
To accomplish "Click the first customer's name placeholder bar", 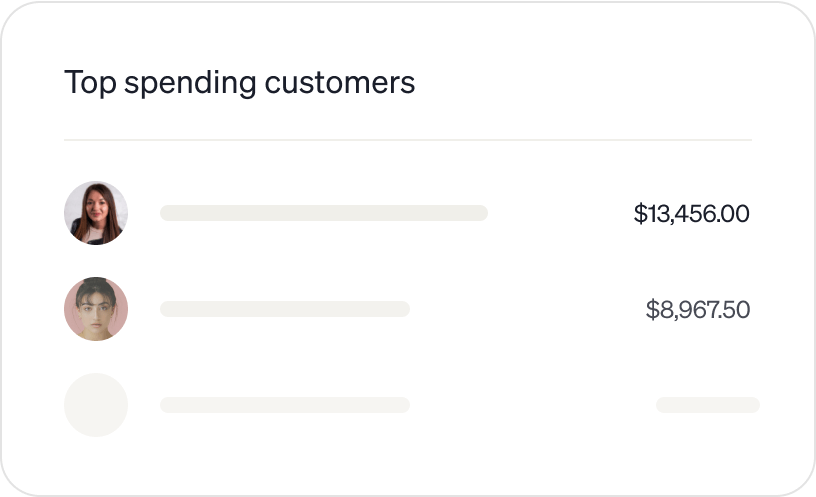I will pos(323,213).
